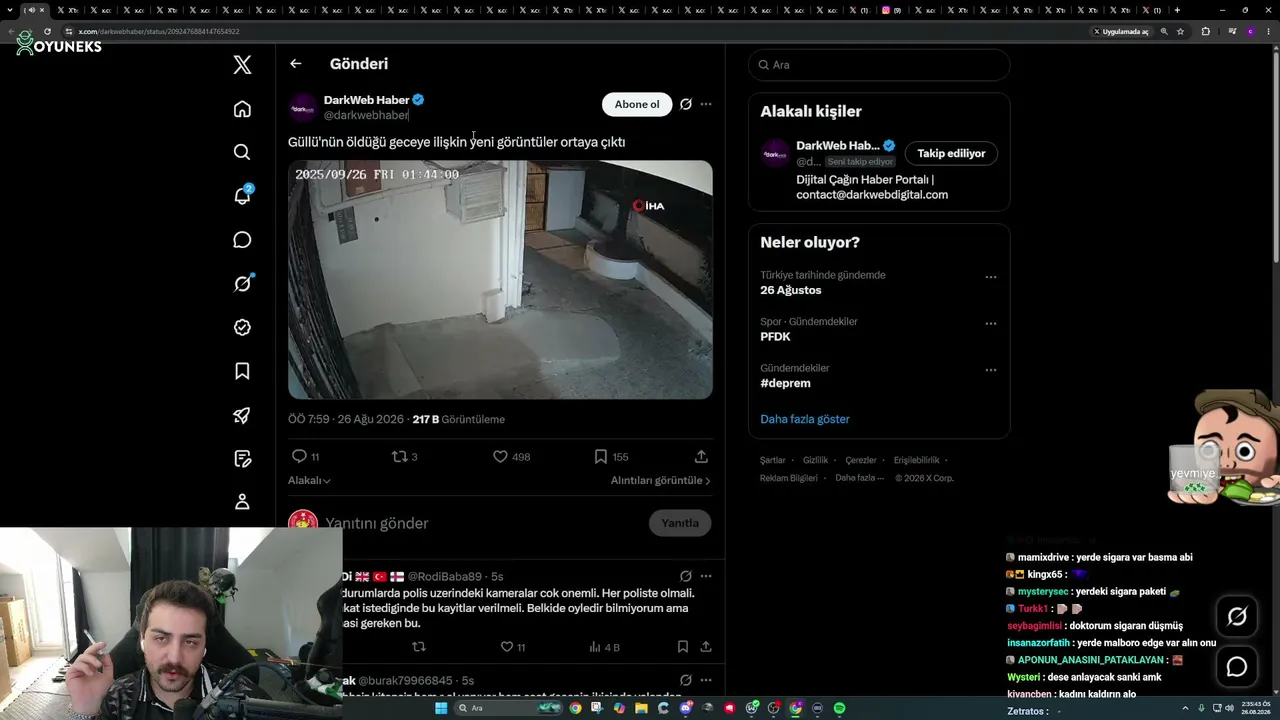
Task: Open Profile icon in left sidebar
Action: (x=242, y=502)
